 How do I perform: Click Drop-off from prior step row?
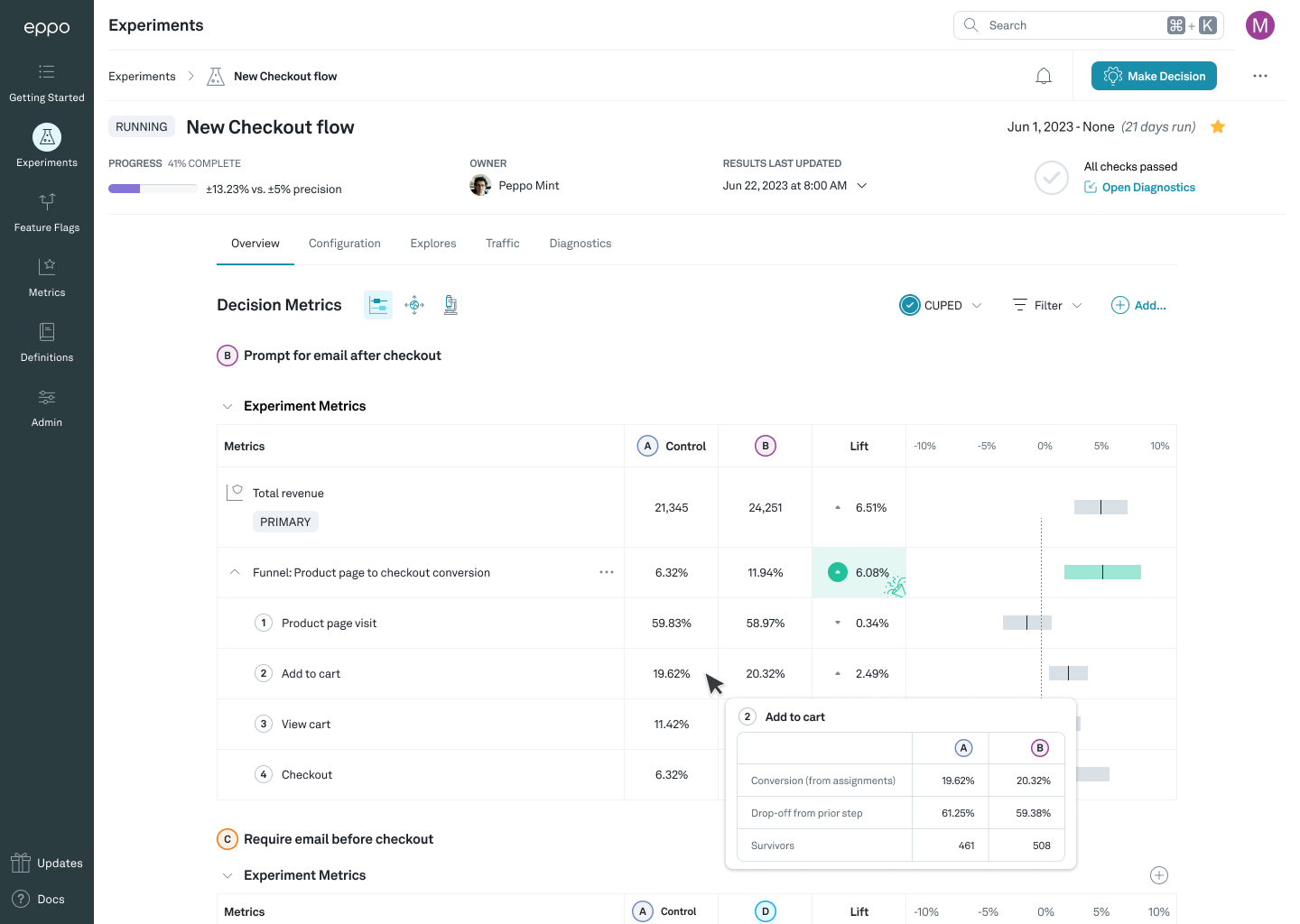point(901,813)
